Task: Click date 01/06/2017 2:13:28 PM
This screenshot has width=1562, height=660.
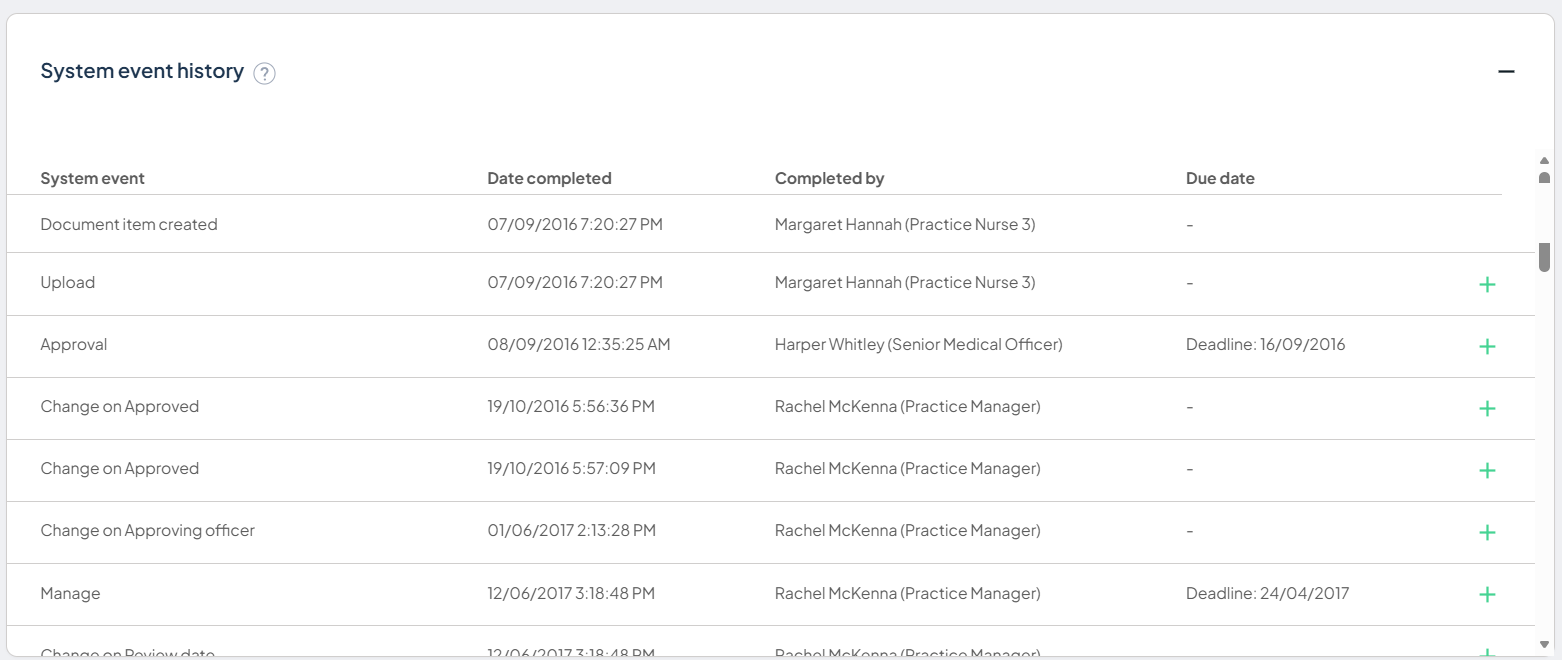Action: pos(571,531)
